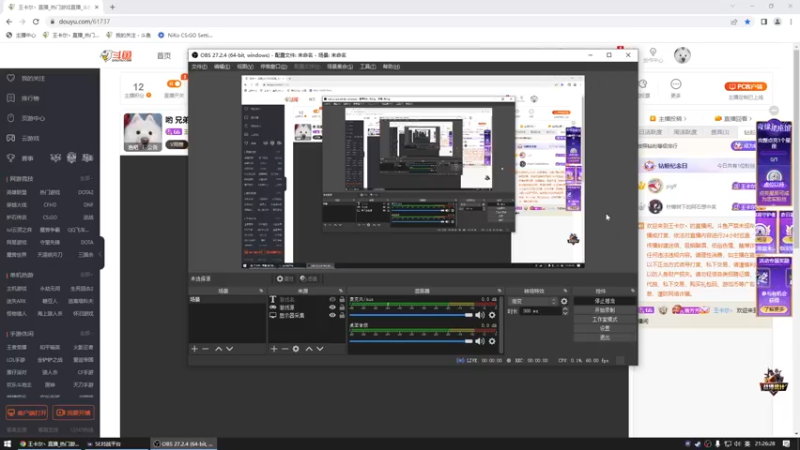Click the Douyu logo in browser
Viewport: 800px width, 450px height.
coord(116,56)
